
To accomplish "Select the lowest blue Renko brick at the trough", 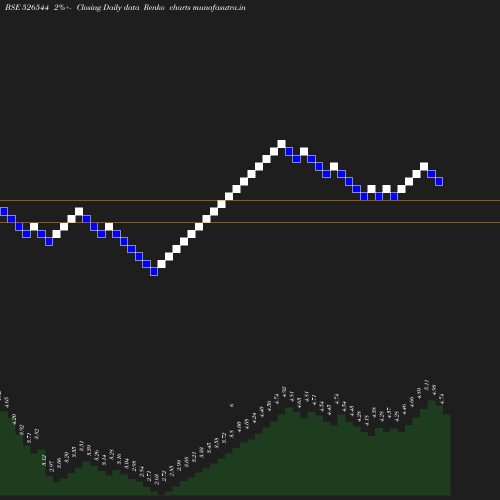I will 154,272.
